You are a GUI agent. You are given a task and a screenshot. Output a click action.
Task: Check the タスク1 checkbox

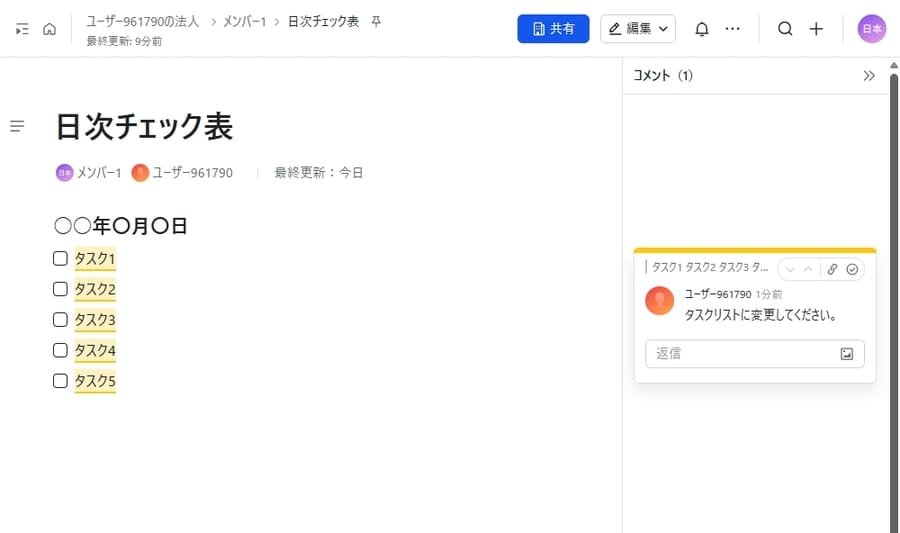click(x=60, y=259)
